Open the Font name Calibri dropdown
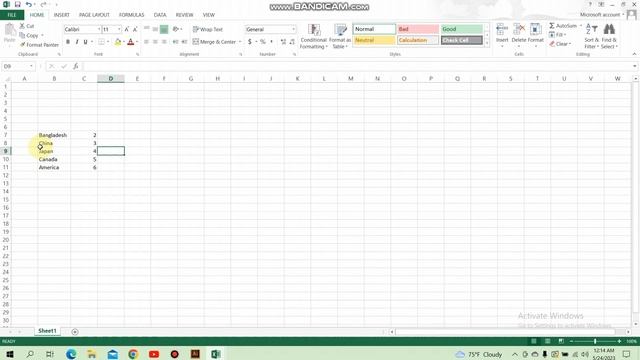This screenshot has width=640, height=360. pos(99,29)
